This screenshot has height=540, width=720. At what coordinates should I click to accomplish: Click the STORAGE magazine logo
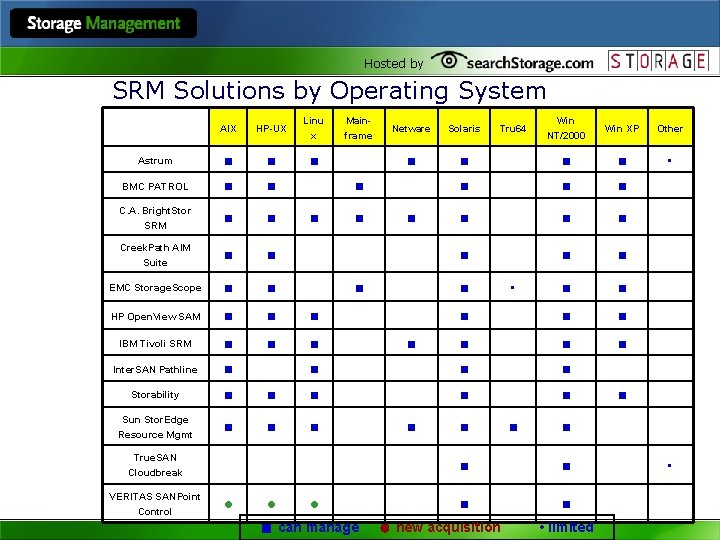point(658,61)
